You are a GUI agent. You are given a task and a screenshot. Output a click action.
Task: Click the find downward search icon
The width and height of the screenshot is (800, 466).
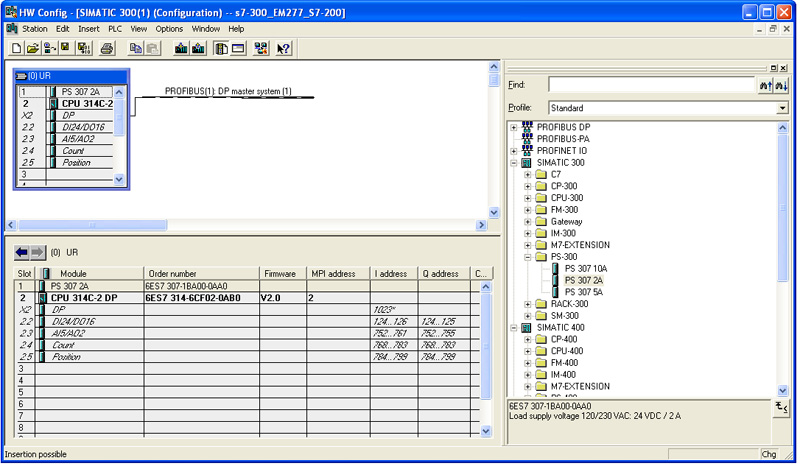781,85
